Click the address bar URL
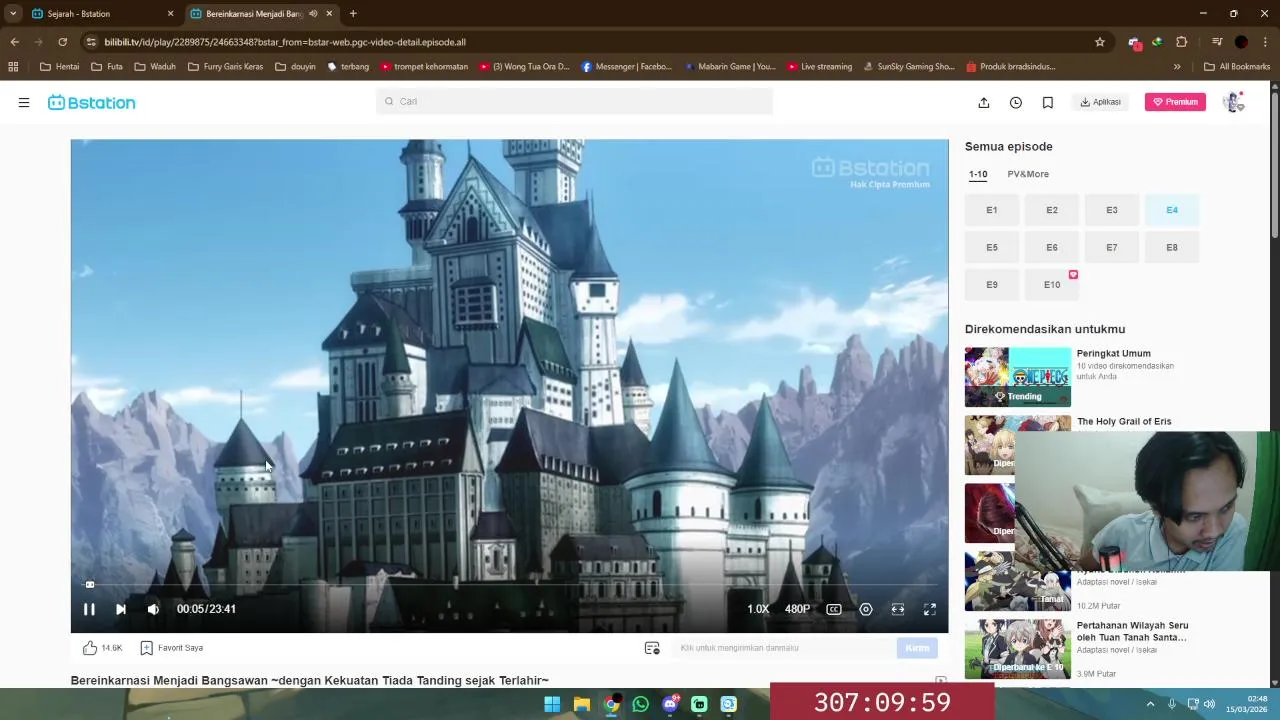 (x=285, y=42)
